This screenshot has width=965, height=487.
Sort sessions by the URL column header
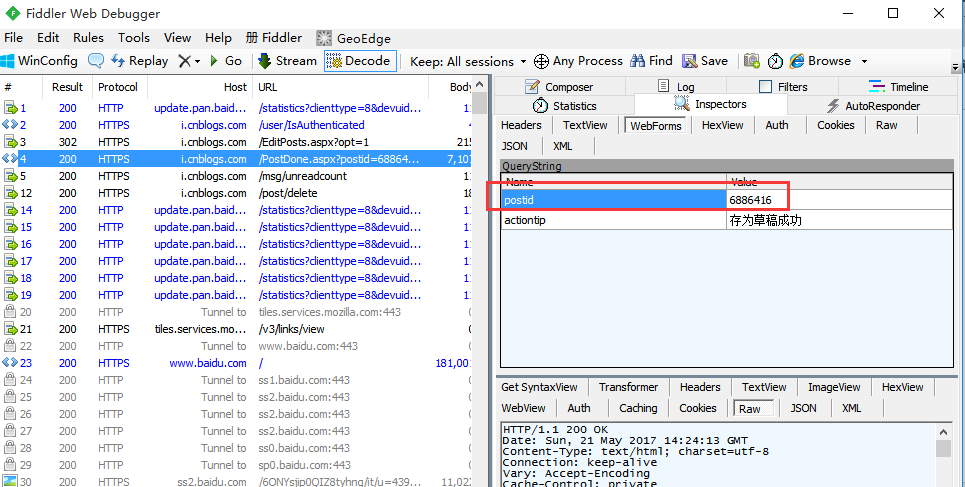(340, 87)
